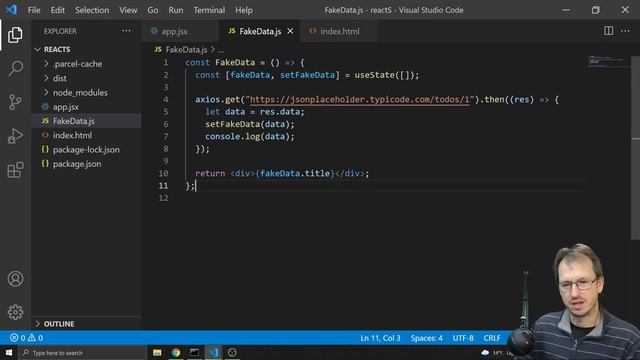The image size is (640, 360).
Task: Open the Explorer view in activity bar
Action: click(x=15, y=35)
